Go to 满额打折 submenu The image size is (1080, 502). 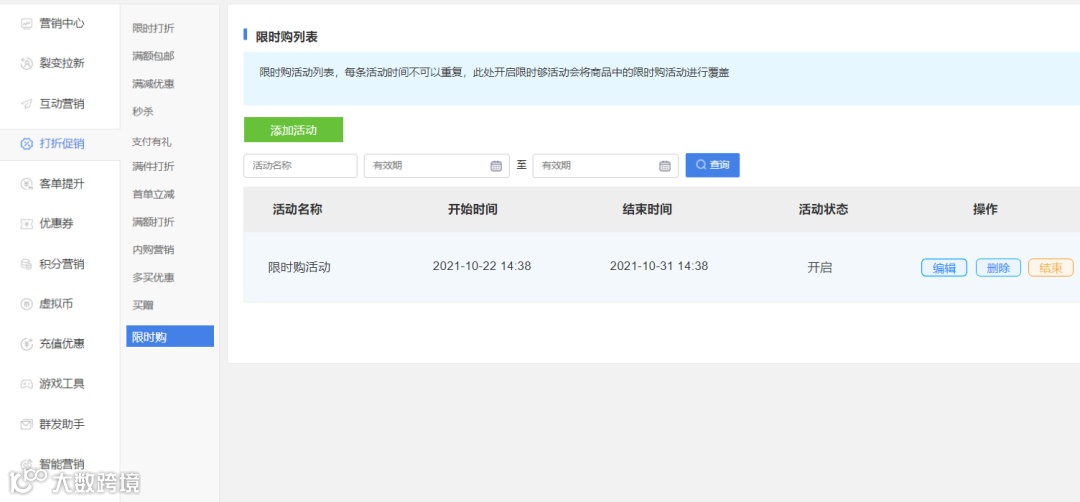pos(153,222)
